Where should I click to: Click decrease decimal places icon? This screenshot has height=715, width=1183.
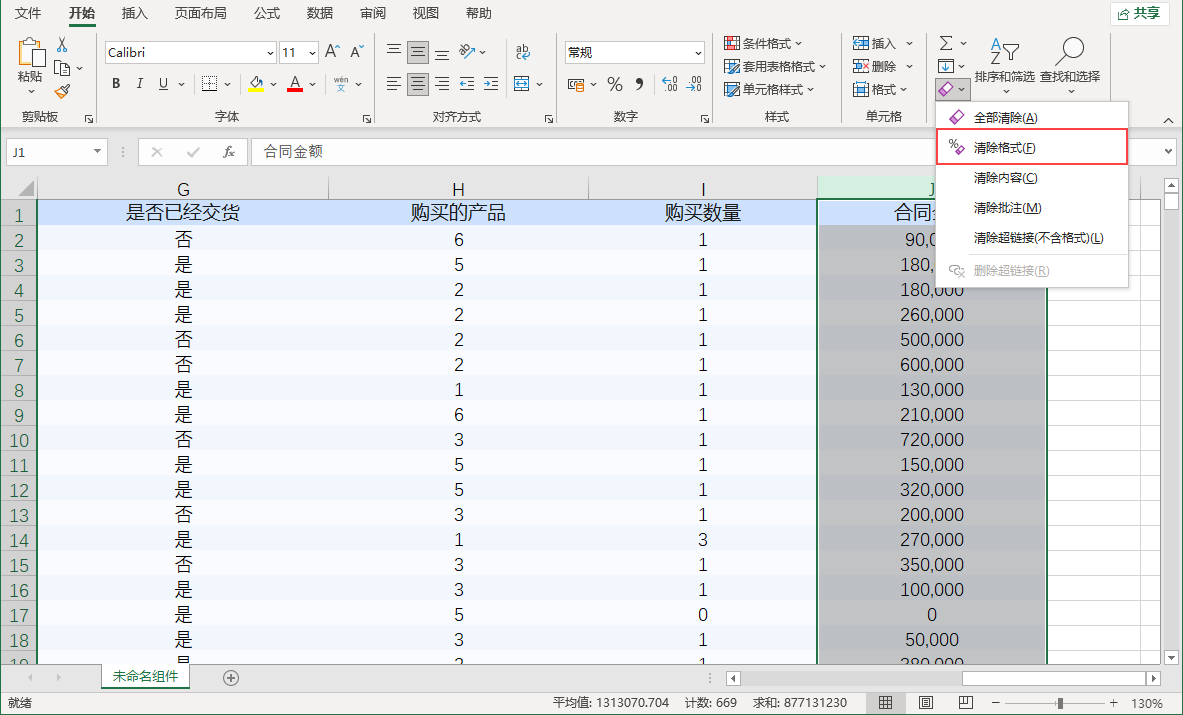[693, 84]
